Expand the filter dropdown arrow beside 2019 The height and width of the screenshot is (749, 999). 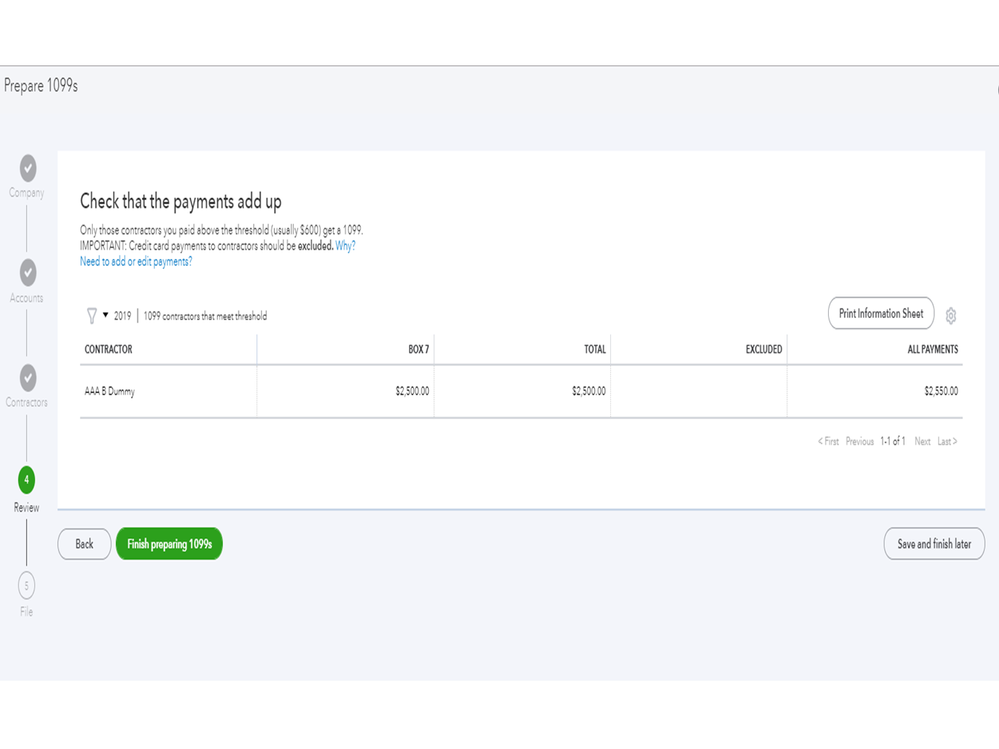pyautogui.click(x=106, y=315)
